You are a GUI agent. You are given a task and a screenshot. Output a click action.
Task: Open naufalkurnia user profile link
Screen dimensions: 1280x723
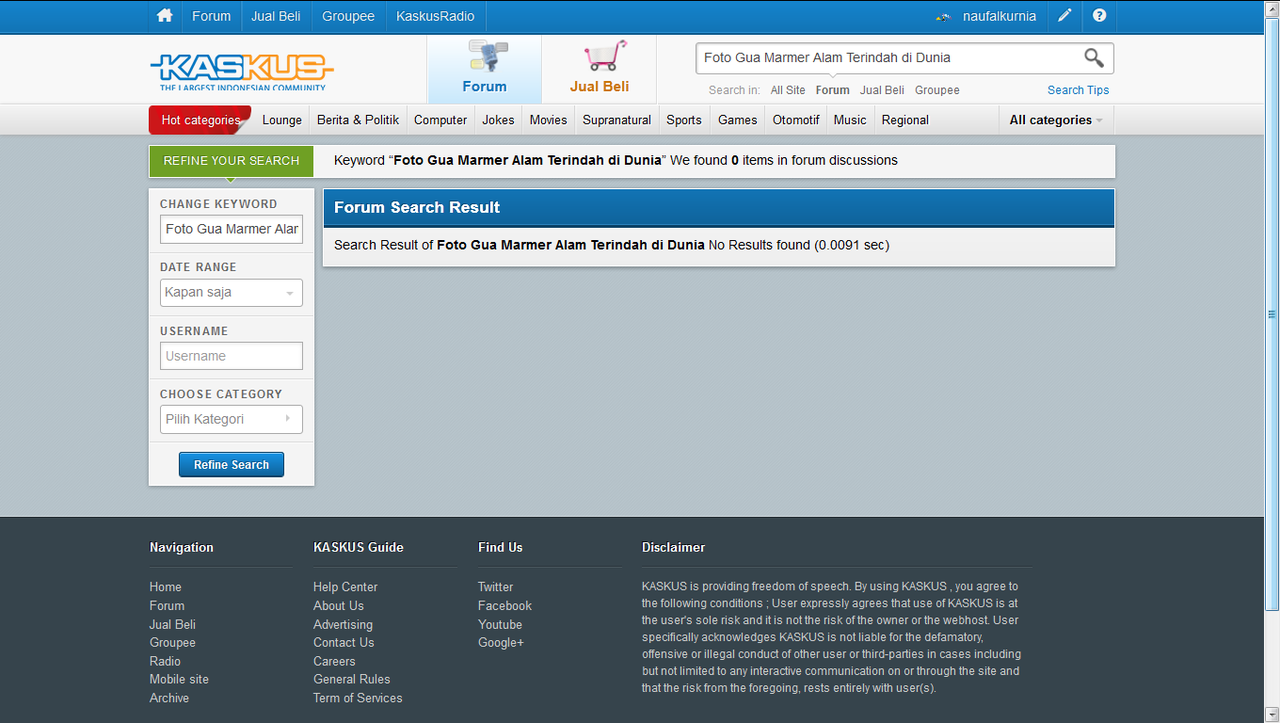[x=999, y=16]
